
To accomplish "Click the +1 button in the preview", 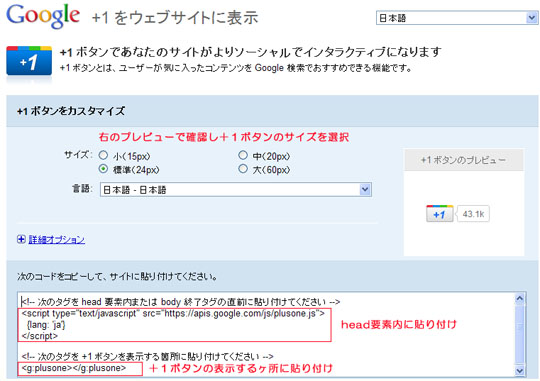I will pyautogui.click(x=440, y=214).
